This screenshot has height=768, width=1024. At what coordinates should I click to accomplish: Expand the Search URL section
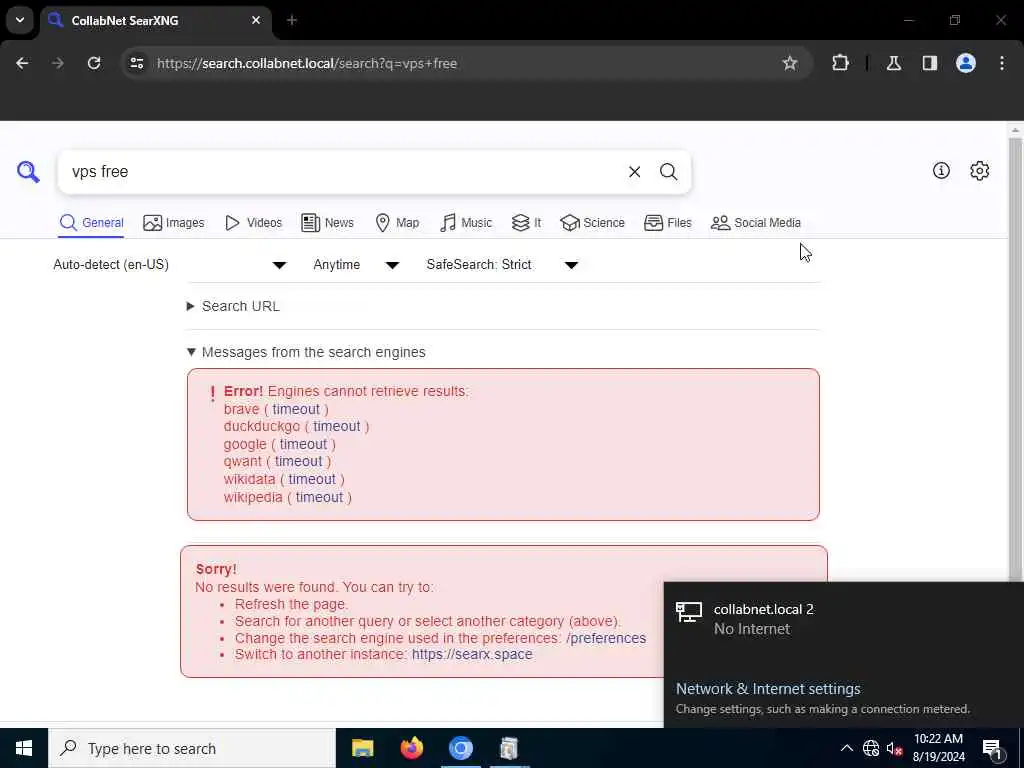(x=234, y=306)
